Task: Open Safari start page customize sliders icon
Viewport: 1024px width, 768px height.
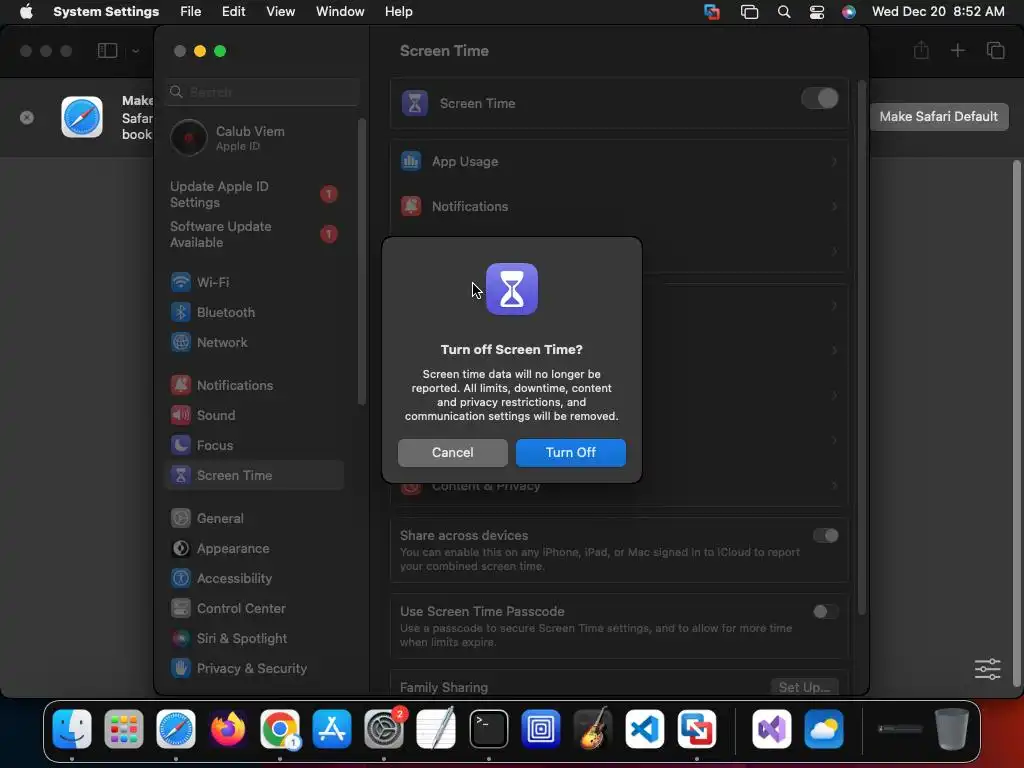Action: point(987,669)
